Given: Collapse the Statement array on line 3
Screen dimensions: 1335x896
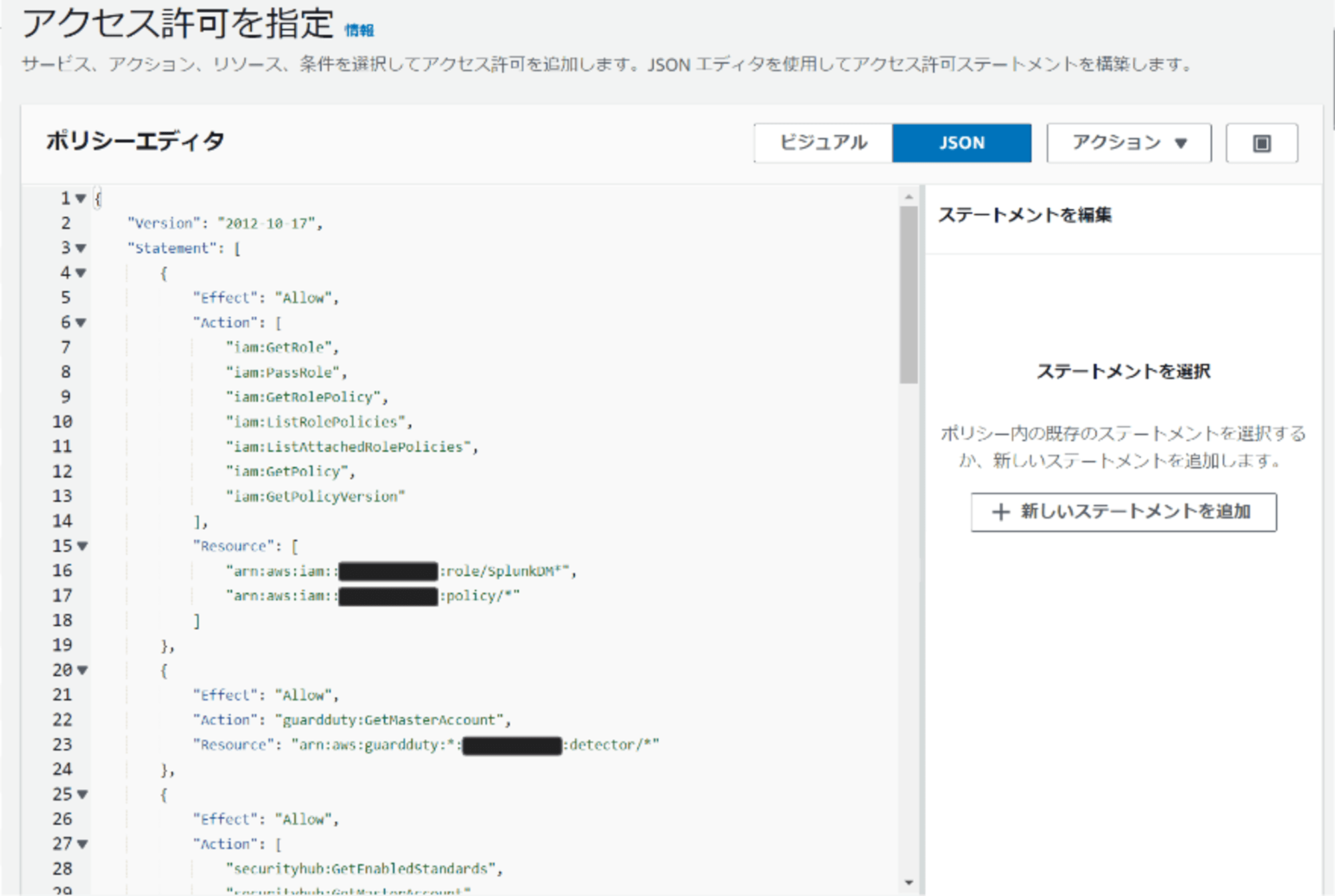Looking at the screenshot, I should [81, 248].
